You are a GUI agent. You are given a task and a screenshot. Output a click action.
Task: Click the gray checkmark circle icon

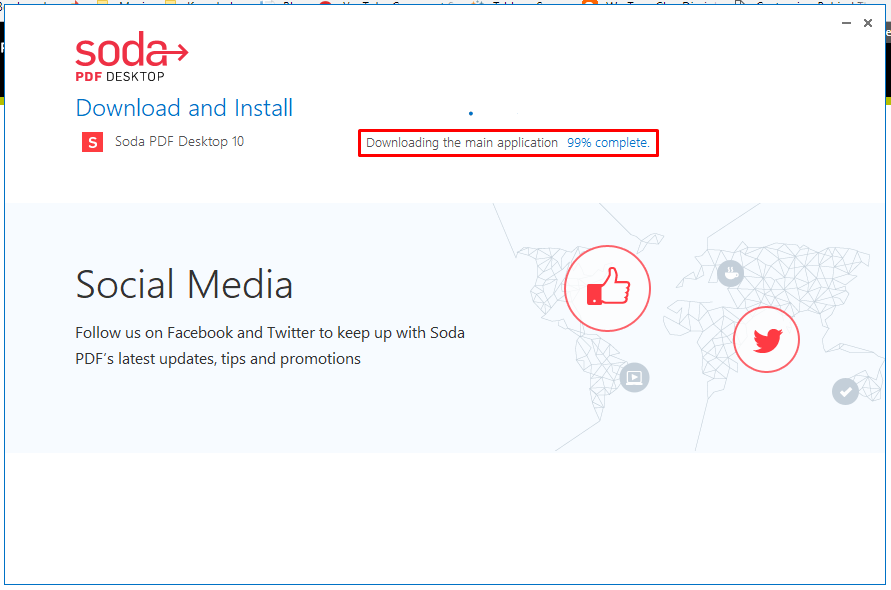846,391
